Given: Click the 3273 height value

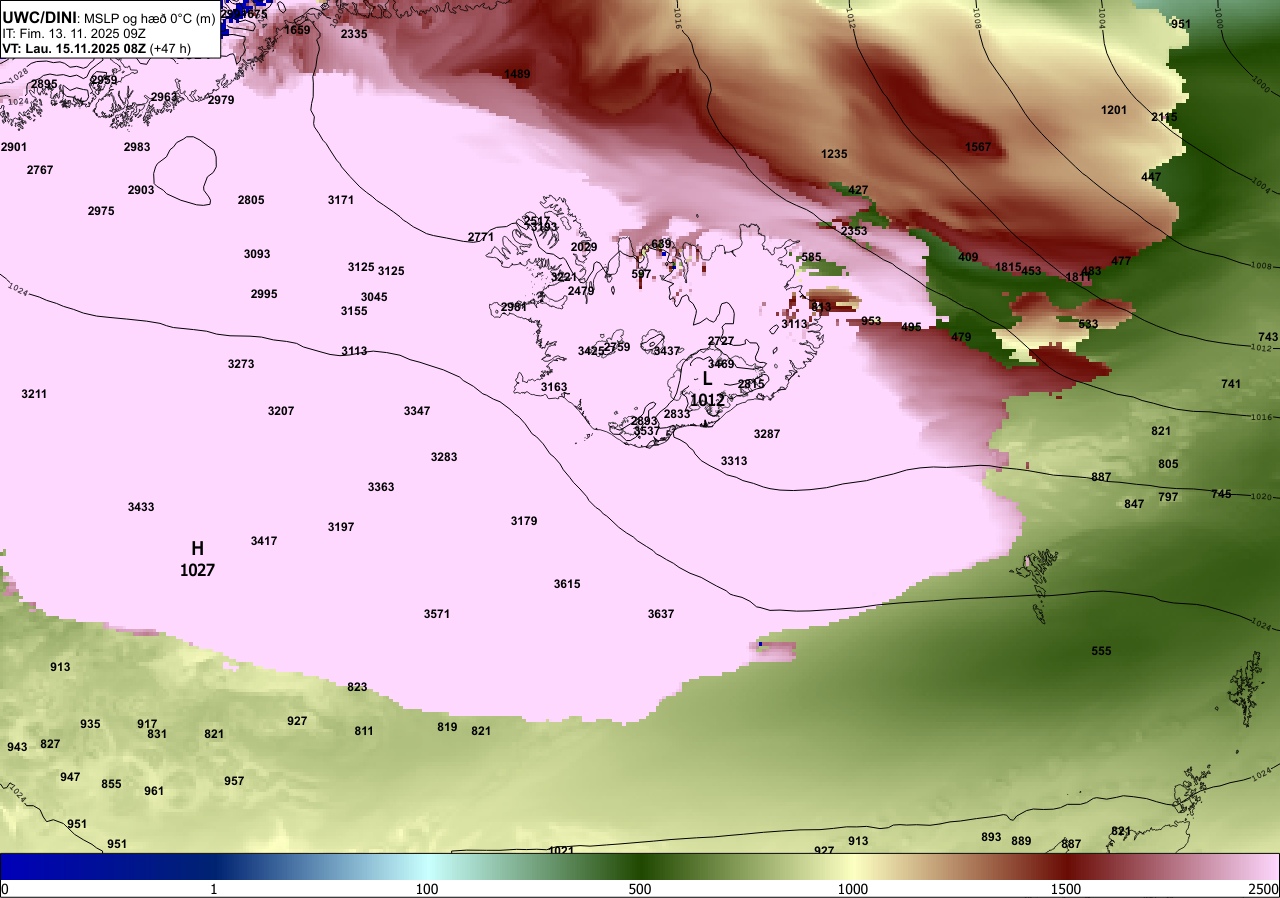Looking at the screenshot, I should 241,364.
